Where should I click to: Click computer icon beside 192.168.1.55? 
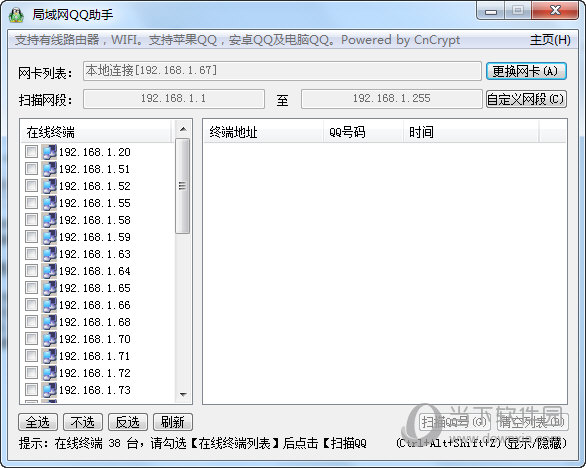coord(49,203)
